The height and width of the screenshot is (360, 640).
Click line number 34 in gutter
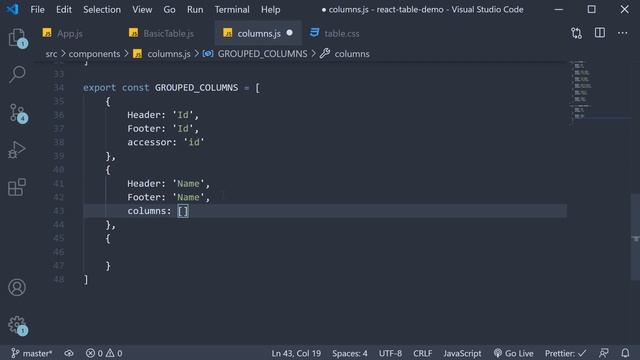coord(58,88)
